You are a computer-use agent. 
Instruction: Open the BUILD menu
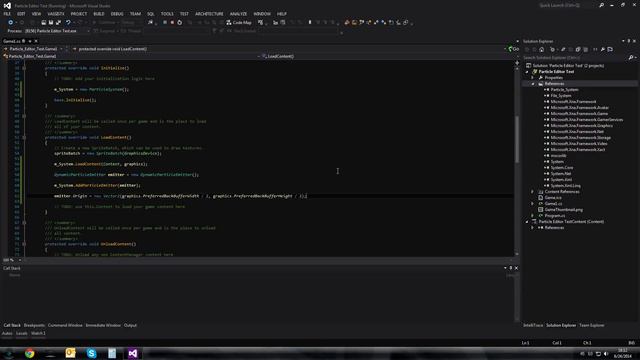point(99,14)
